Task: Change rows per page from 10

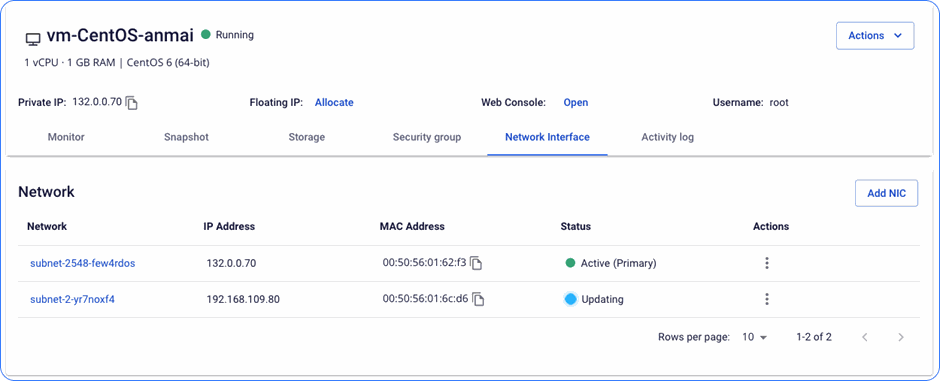Action: 754,337
